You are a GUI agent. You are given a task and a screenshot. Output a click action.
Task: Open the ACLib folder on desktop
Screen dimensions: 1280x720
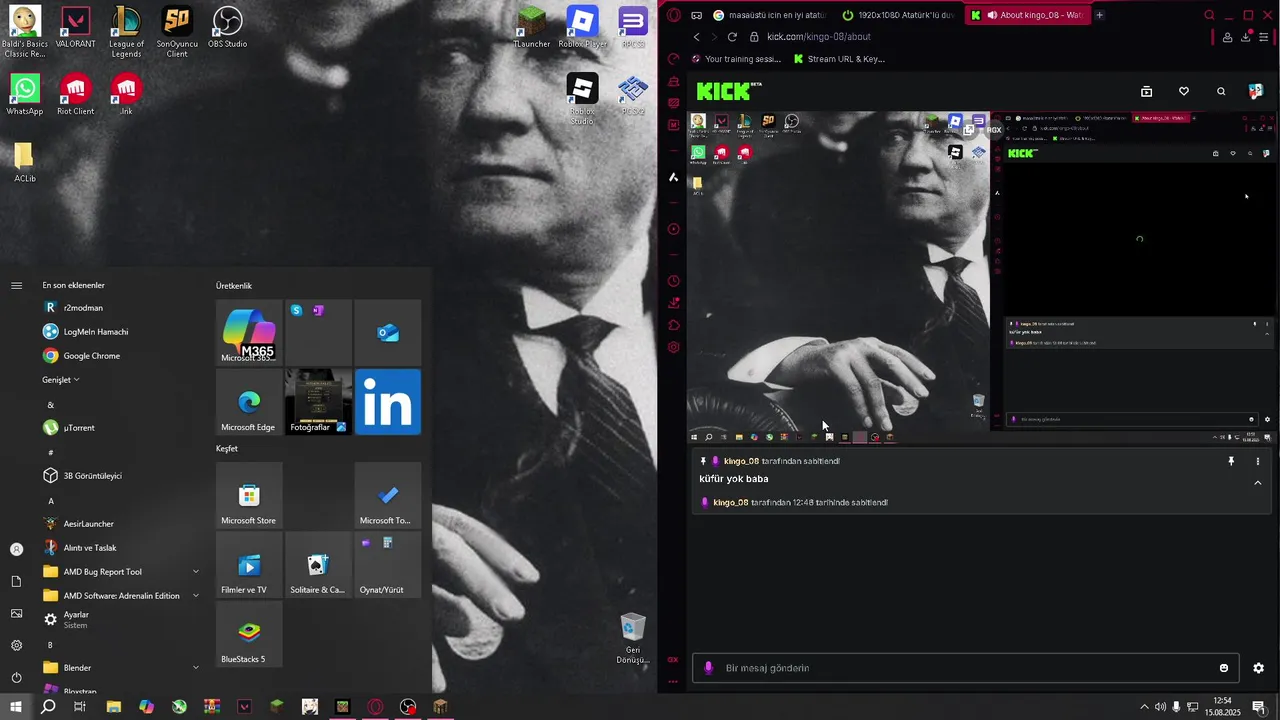(x=25, y=162)
